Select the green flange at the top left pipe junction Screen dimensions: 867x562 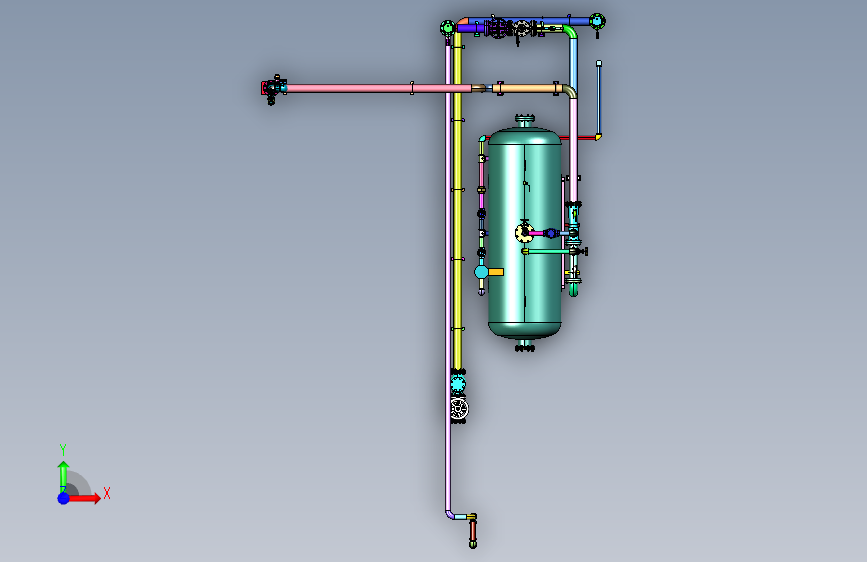pyautogui.click(x=447, y=28)
